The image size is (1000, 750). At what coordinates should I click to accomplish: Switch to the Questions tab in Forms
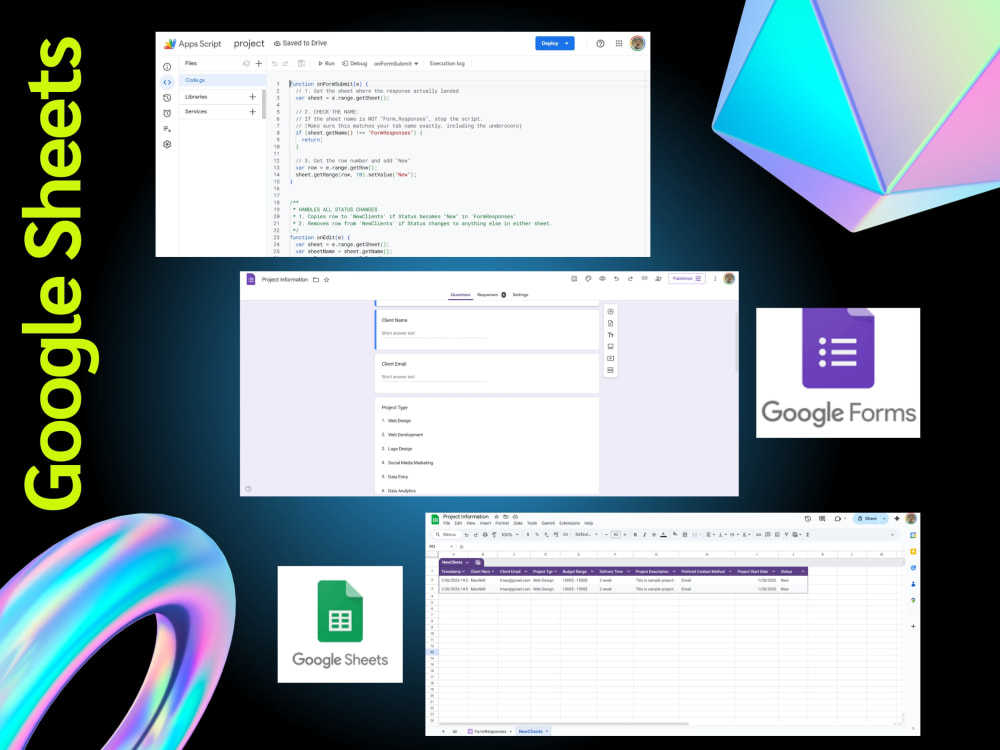(460, 295)
